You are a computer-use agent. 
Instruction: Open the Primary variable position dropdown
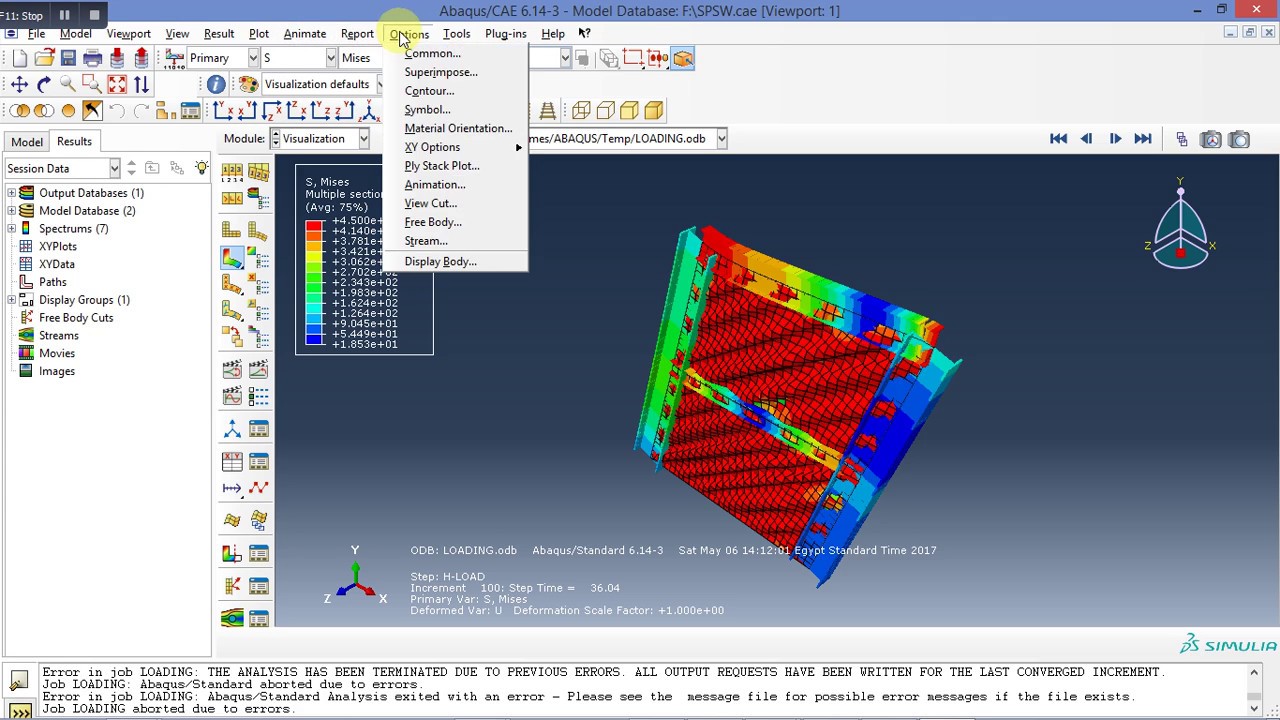tap(253, 58)
